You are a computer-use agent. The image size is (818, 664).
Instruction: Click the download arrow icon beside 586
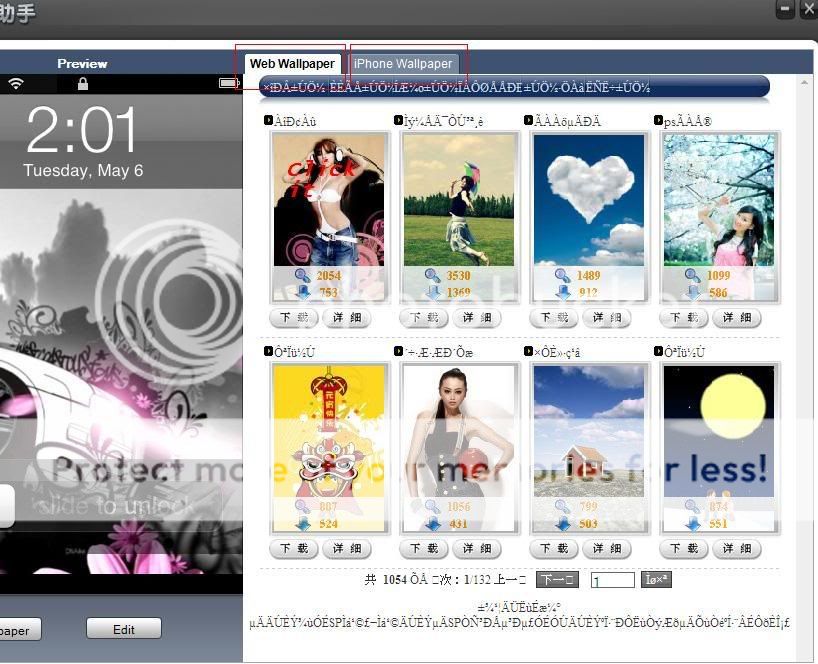click(693, 292)
